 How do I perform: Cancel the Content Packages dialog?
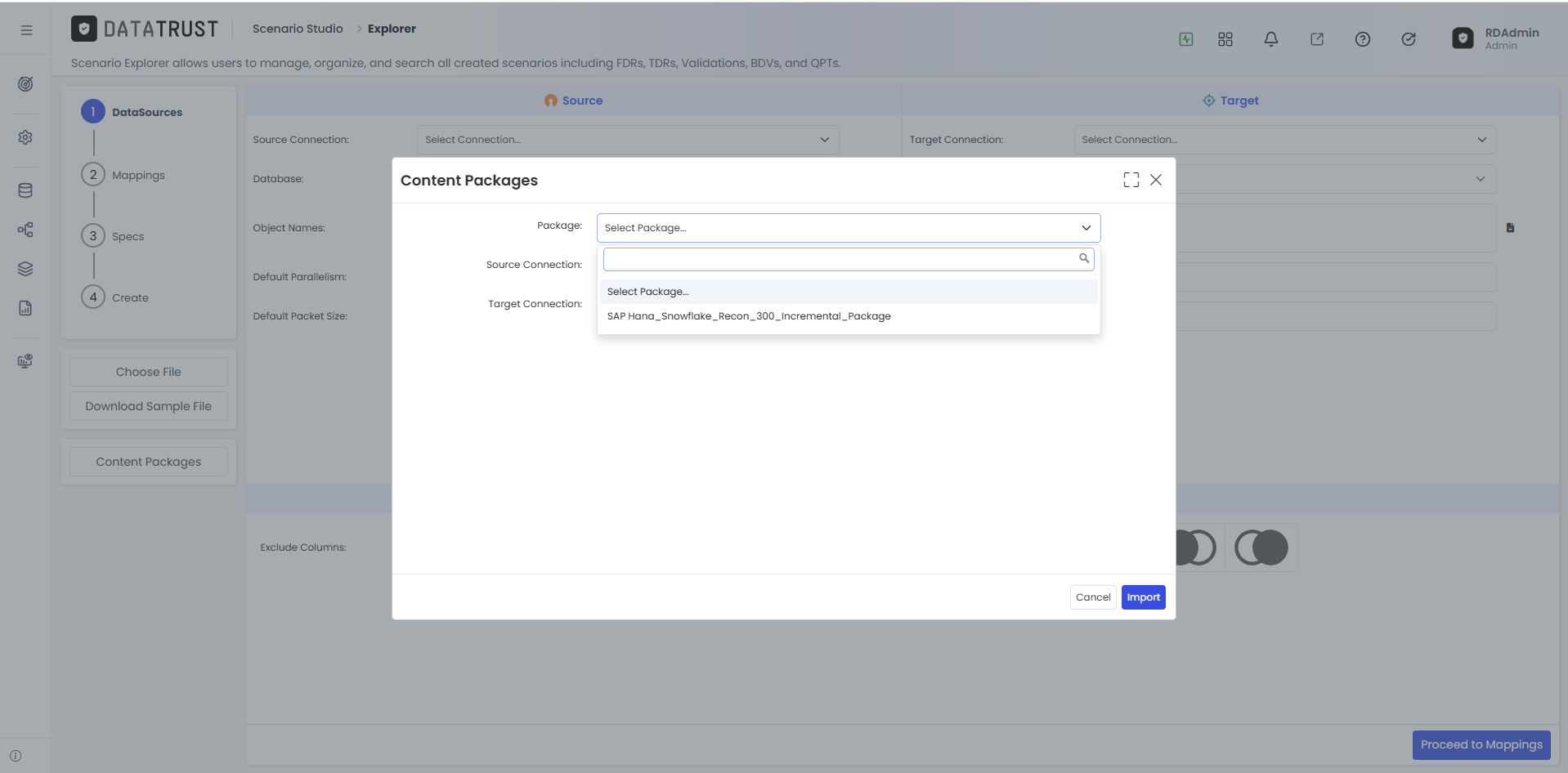click(1093, 597)
